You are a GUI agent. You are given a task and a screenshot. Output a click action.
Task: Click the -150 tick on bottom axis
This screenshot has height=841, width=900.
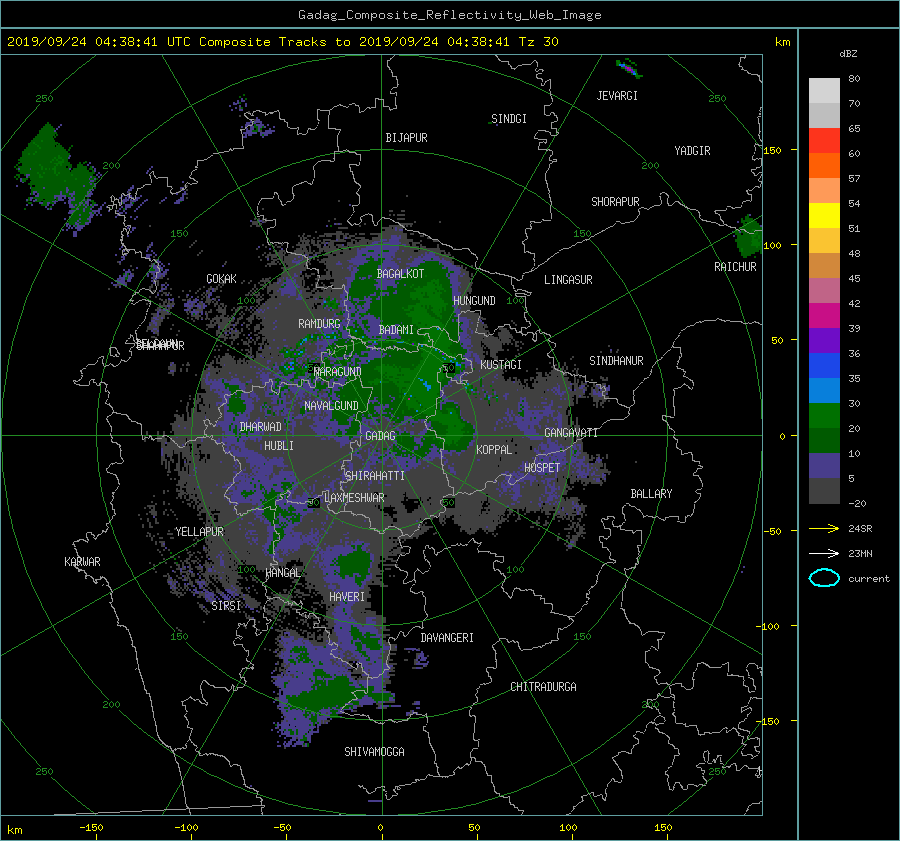(91, 827)
